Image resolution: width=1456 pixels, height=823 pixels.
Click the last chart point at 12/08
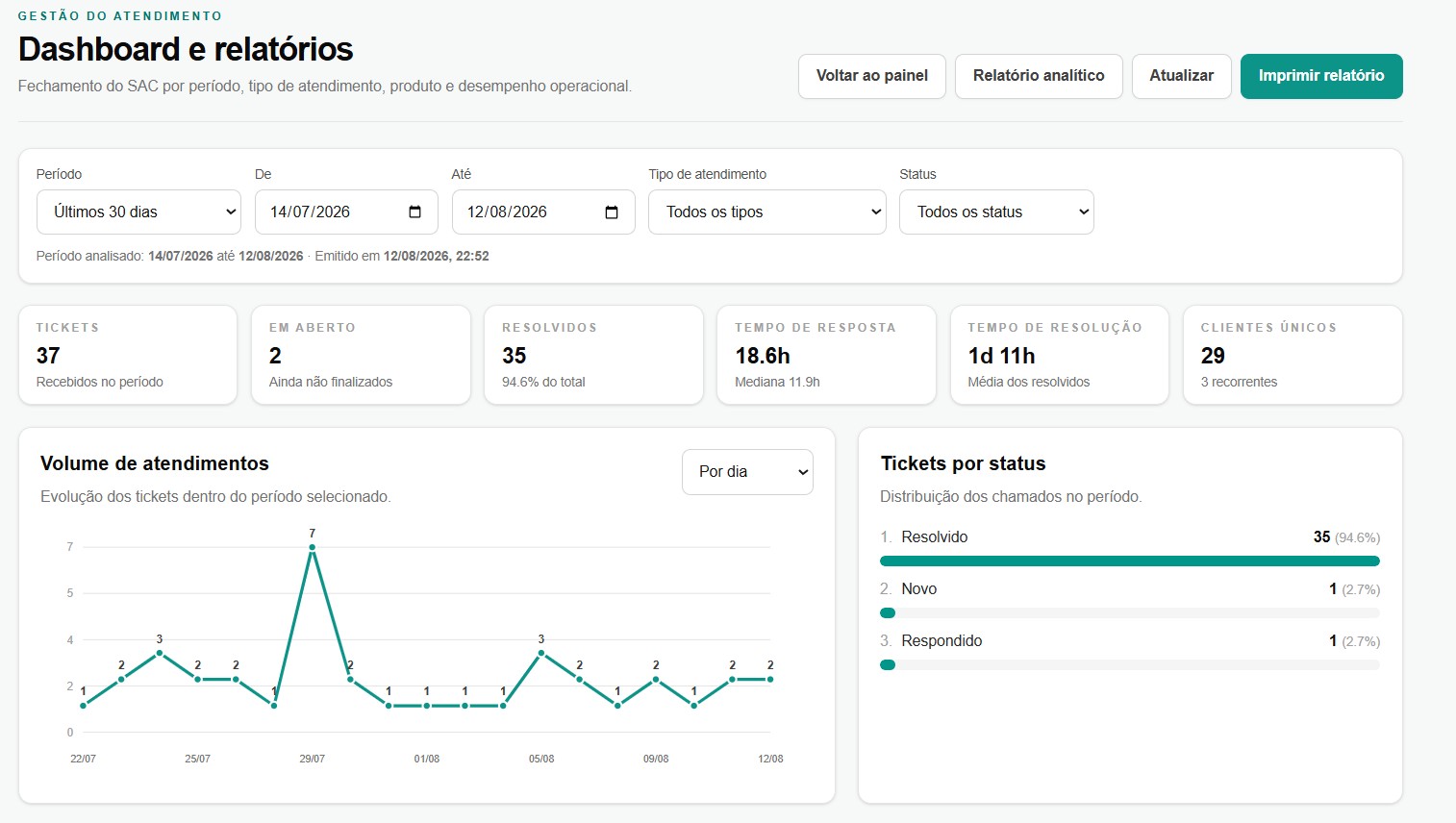pos(770,680)
